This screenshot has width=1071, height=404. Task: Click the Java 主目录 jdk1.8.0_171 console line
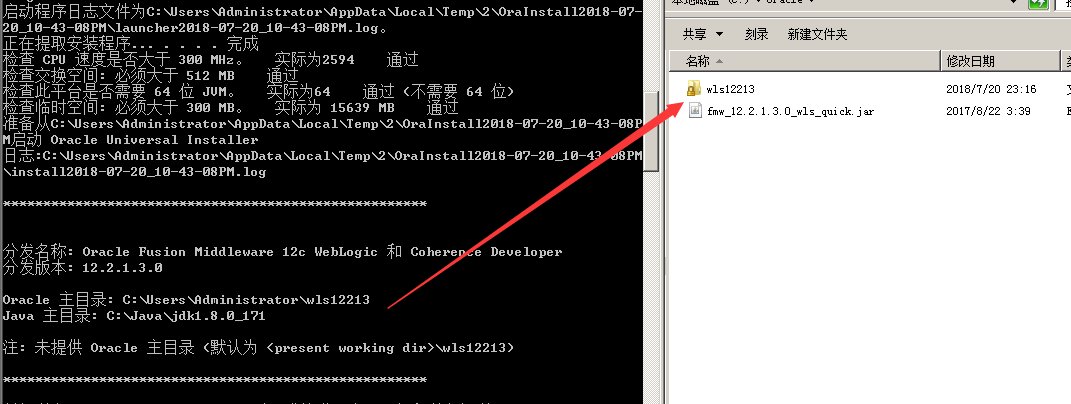(134, 316)
